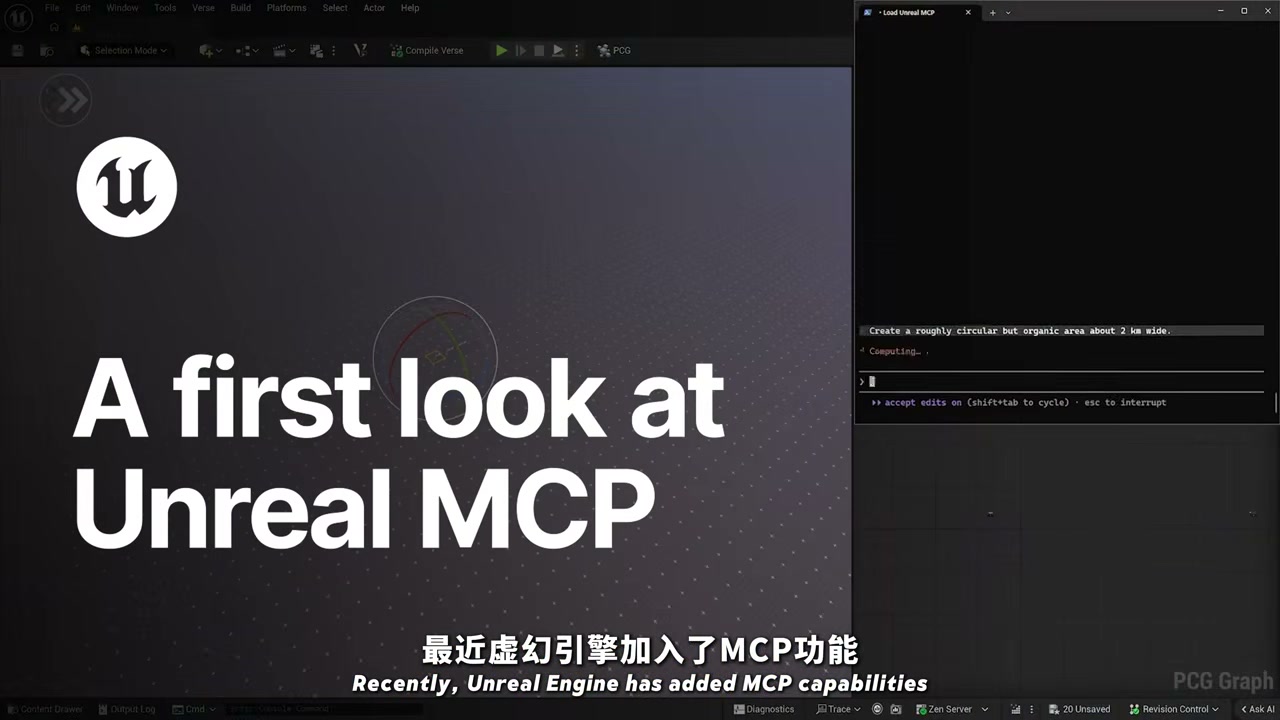This screenshot has width=1280, height=720.
Task: Open the Verse menu
Action: tap(203, 8)
